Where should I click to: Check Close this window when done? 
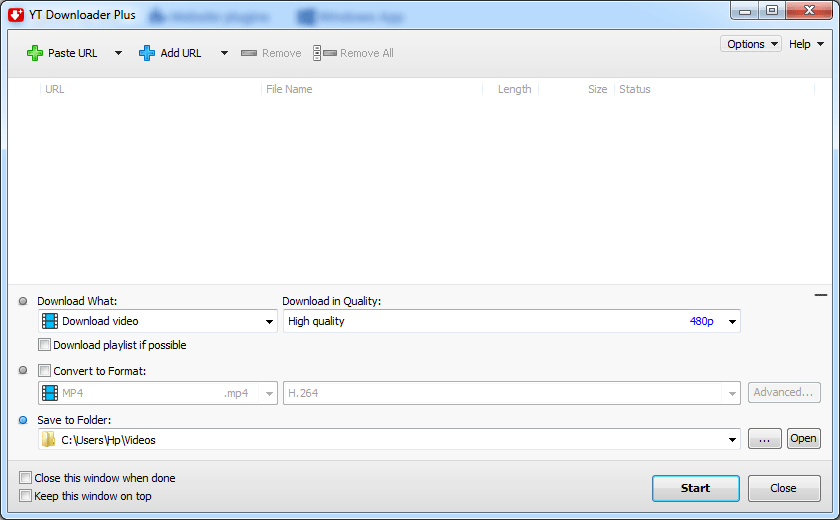click(x=25, y=477)
